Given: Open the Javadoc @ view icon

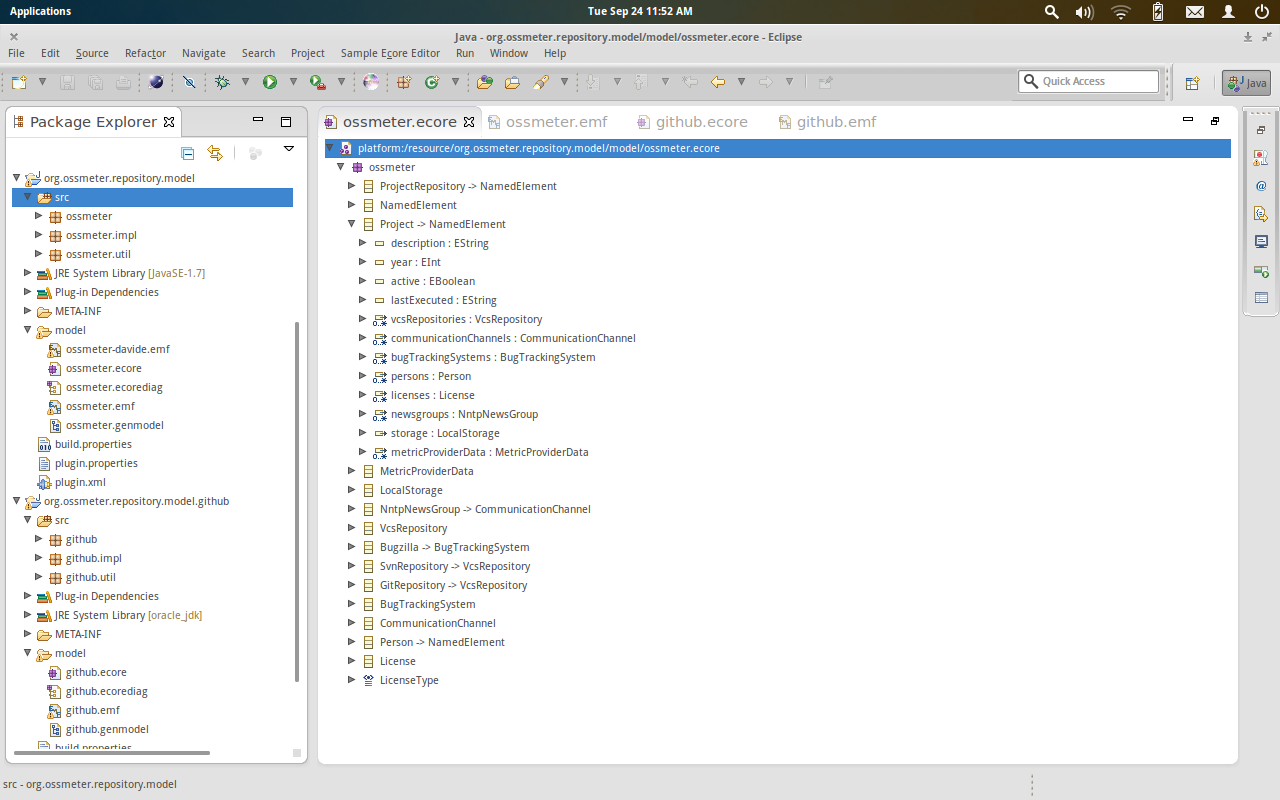Looking at the screenshot, I should (1261, 185).
